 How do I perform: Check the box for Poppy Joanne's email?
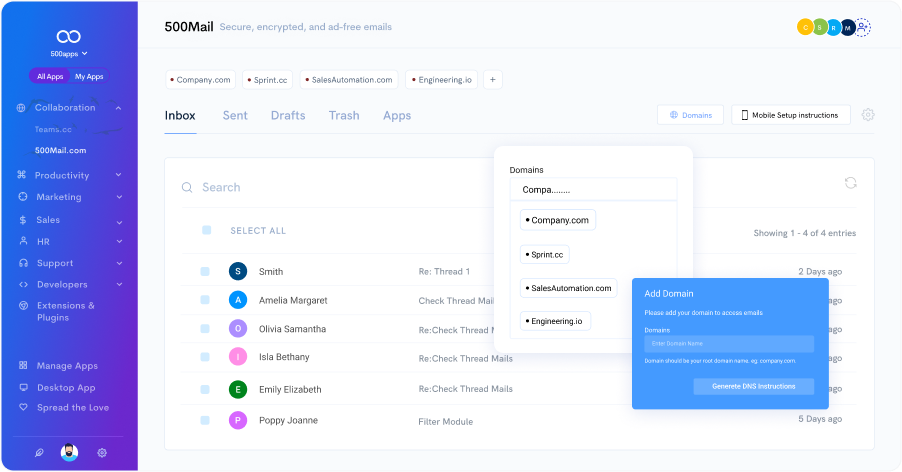pyautogui.click(x=205, y=420)
